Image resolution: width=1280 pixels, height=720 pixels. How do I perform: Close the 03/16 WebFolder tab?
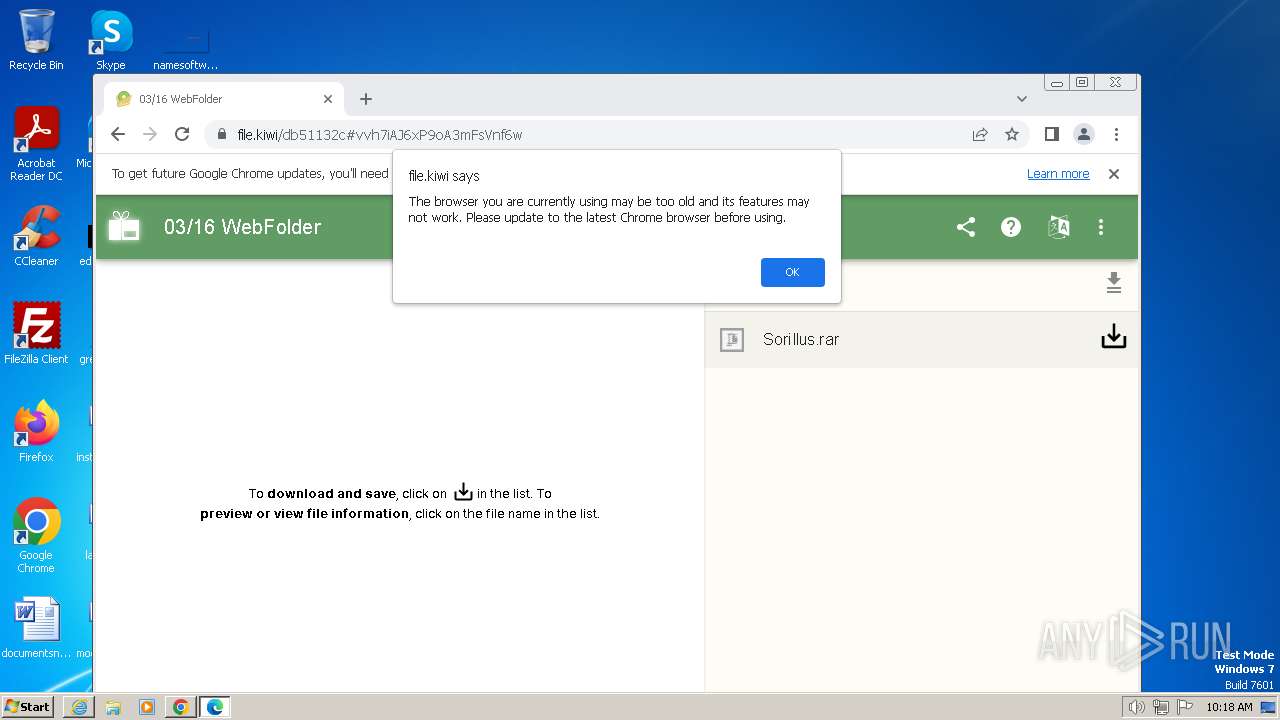(x=328, y=99)
